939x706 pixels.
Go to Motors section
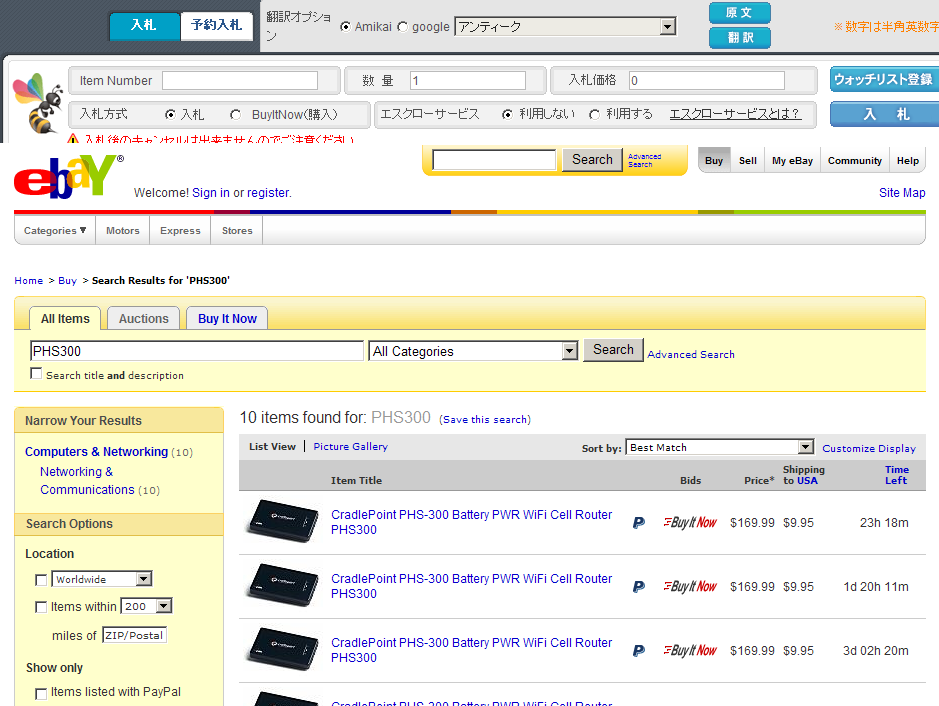point(123,231)
